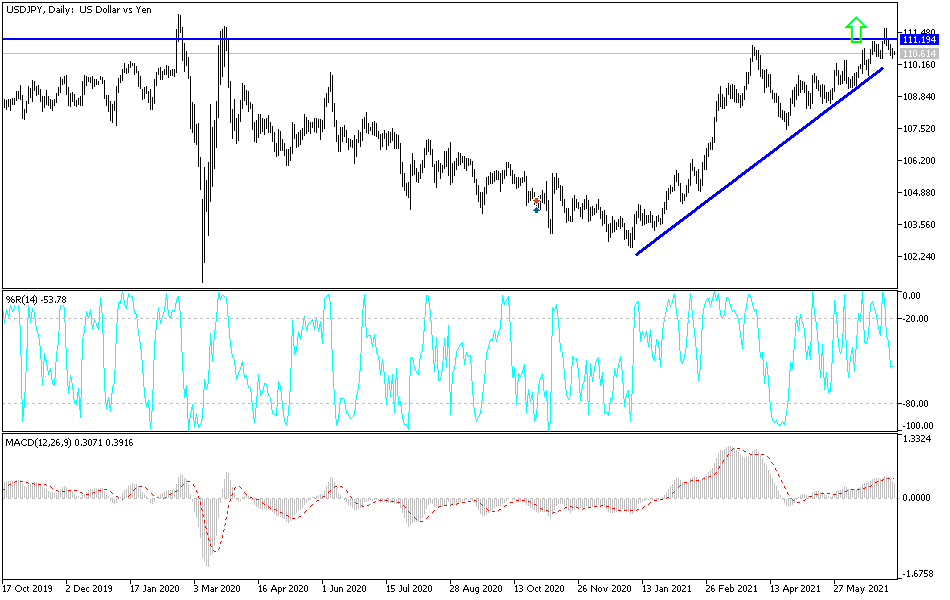Image resolution: width=950 pixels, height=600 pixels.
Task: Click the dashed -20.0 overbought level line
Action: tap(300, 320)
